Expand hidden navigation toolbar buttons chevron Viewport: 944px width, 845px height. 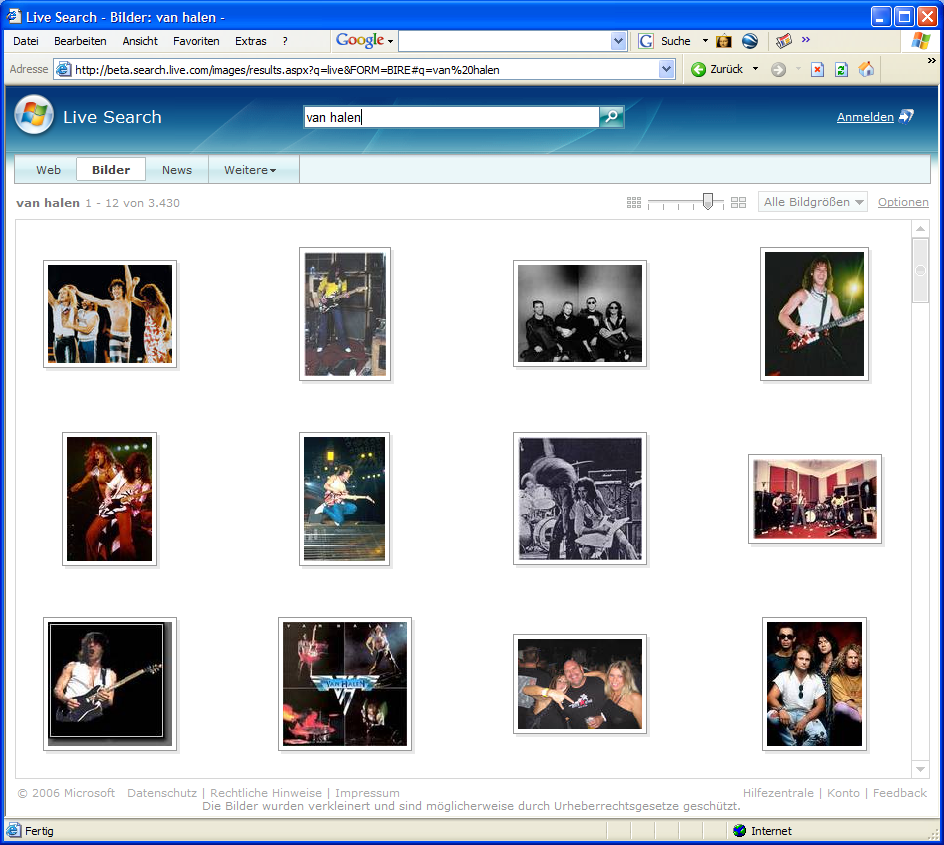click(x=931, y=61)
